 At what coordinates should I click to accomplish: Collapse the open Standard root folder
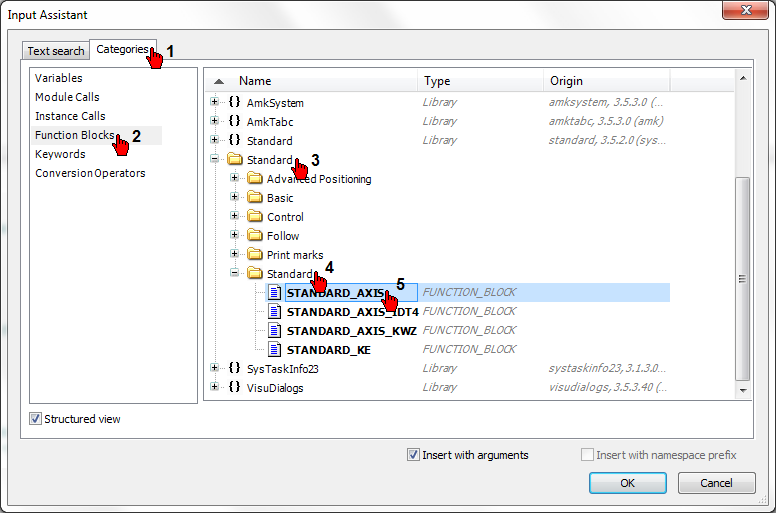coord(214,159)
